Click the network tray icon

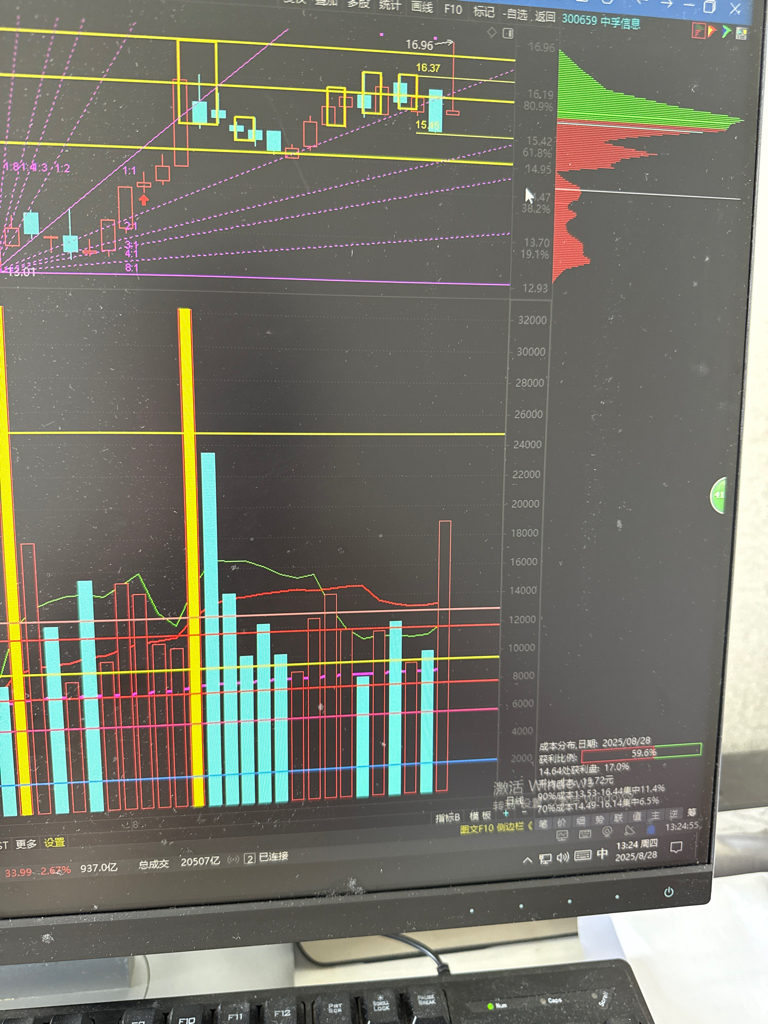545,858
